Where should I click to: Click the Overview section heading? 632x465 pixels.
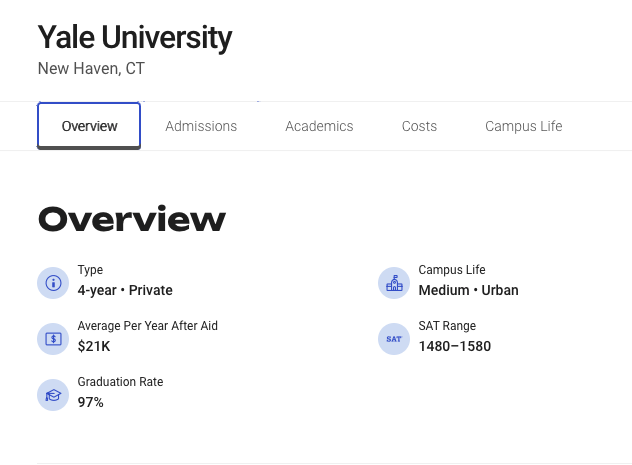pos(132,219)
